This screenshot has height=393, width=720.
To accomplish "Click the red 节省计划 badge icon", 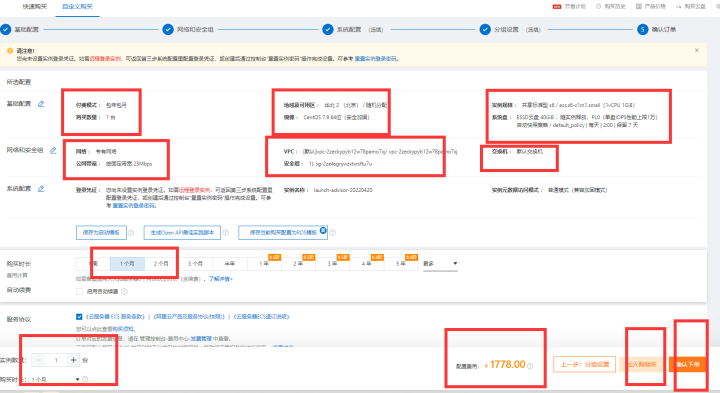I will [x=557, y=6].
